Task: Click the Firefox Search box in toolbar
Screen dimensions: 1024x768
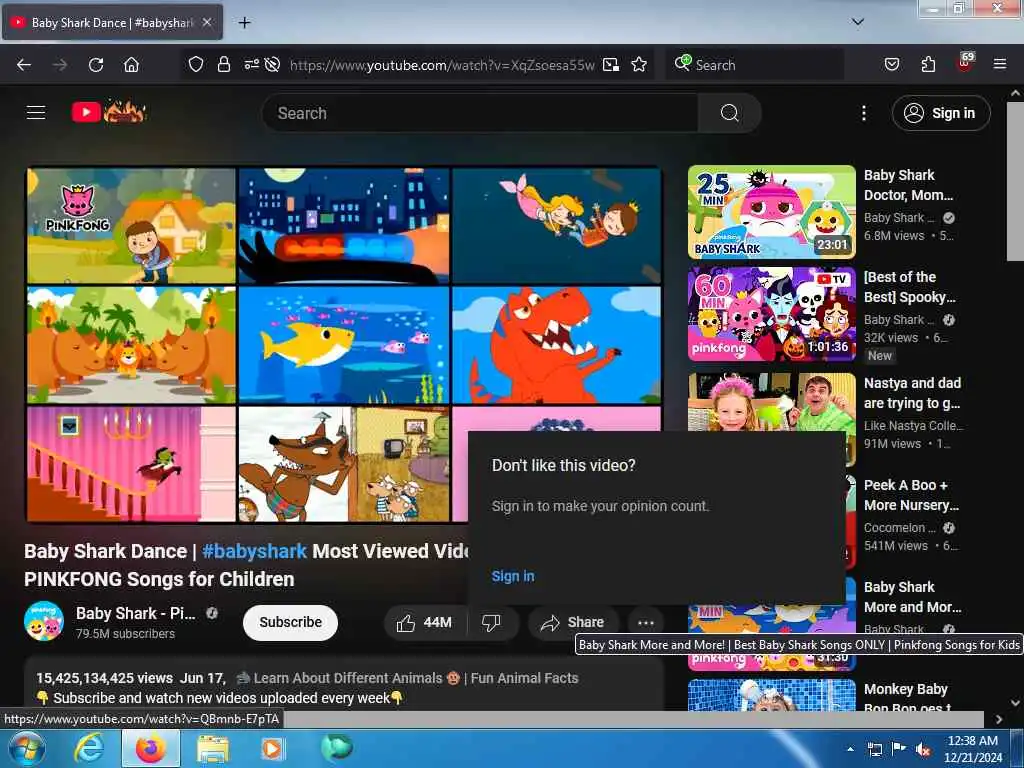Action: (754, 65)
